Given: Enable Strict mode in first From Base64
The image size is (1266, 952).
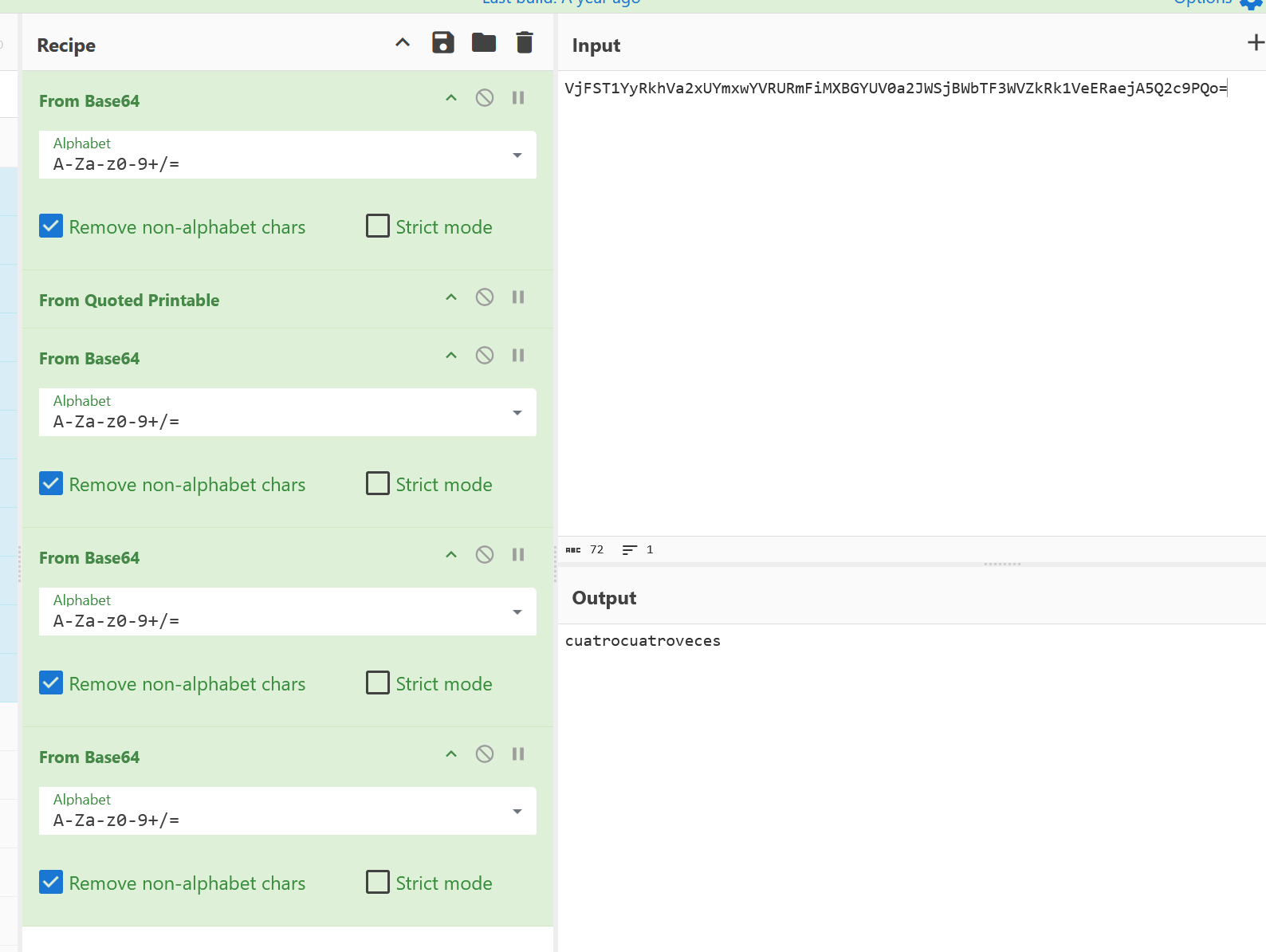Looking at the screenshot, I should 378,226.
